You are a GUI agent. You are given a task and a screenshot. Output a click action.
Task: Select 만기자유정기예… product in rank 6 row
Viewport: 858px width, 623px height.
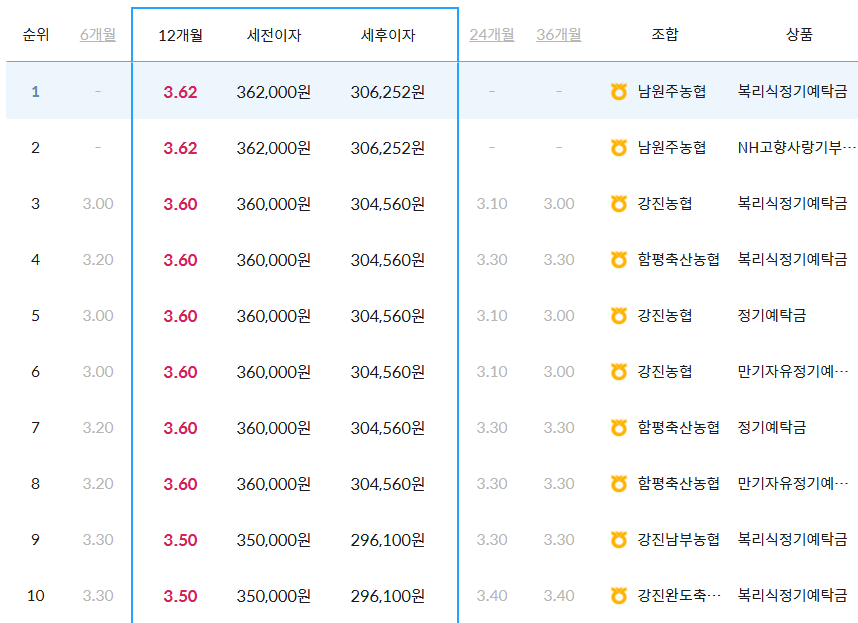(x=793, y=371)
